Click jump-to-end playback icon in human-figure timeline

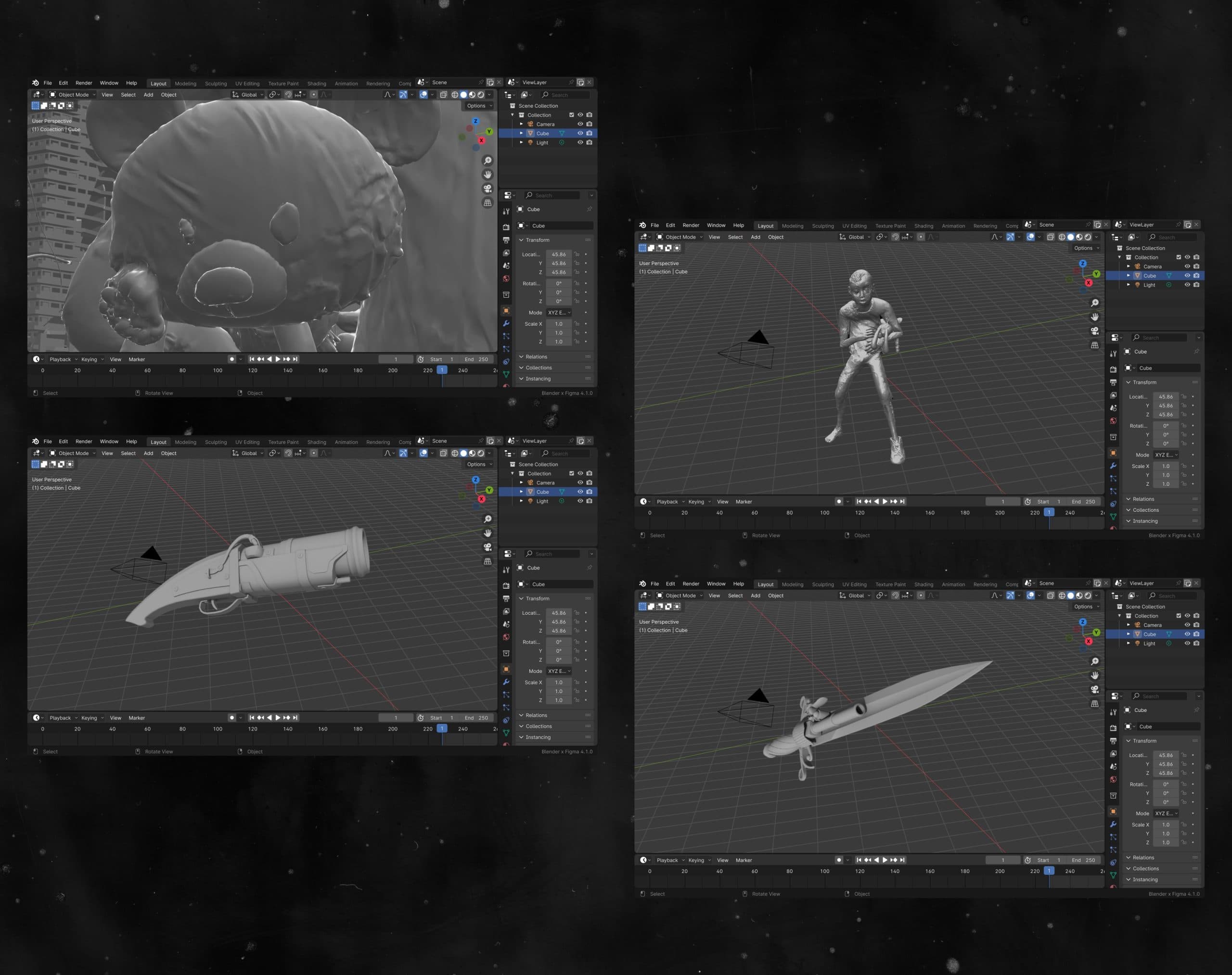pyautogui.click(x=902, y=501)
